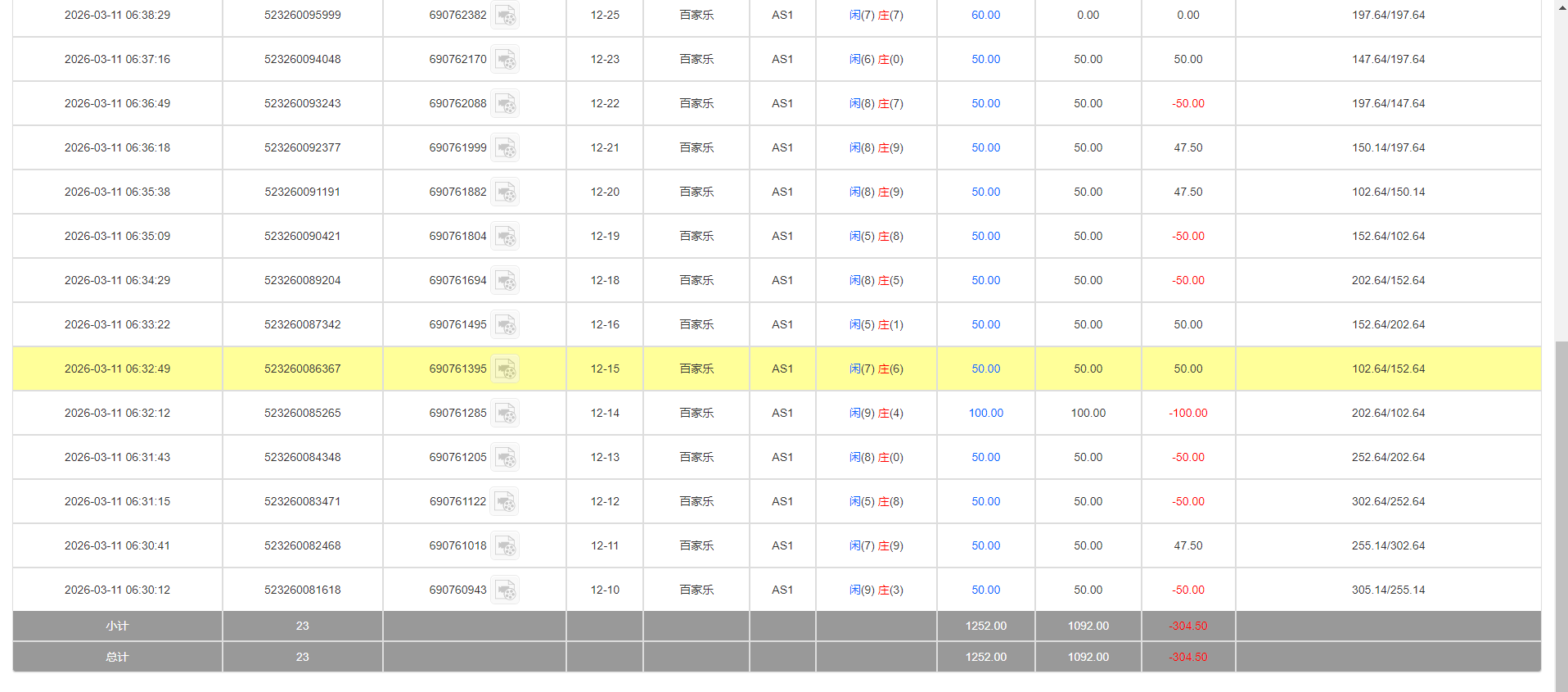Open video replay for round 690761122
Screen dimensions: 1568x692
tap(506, 502)
